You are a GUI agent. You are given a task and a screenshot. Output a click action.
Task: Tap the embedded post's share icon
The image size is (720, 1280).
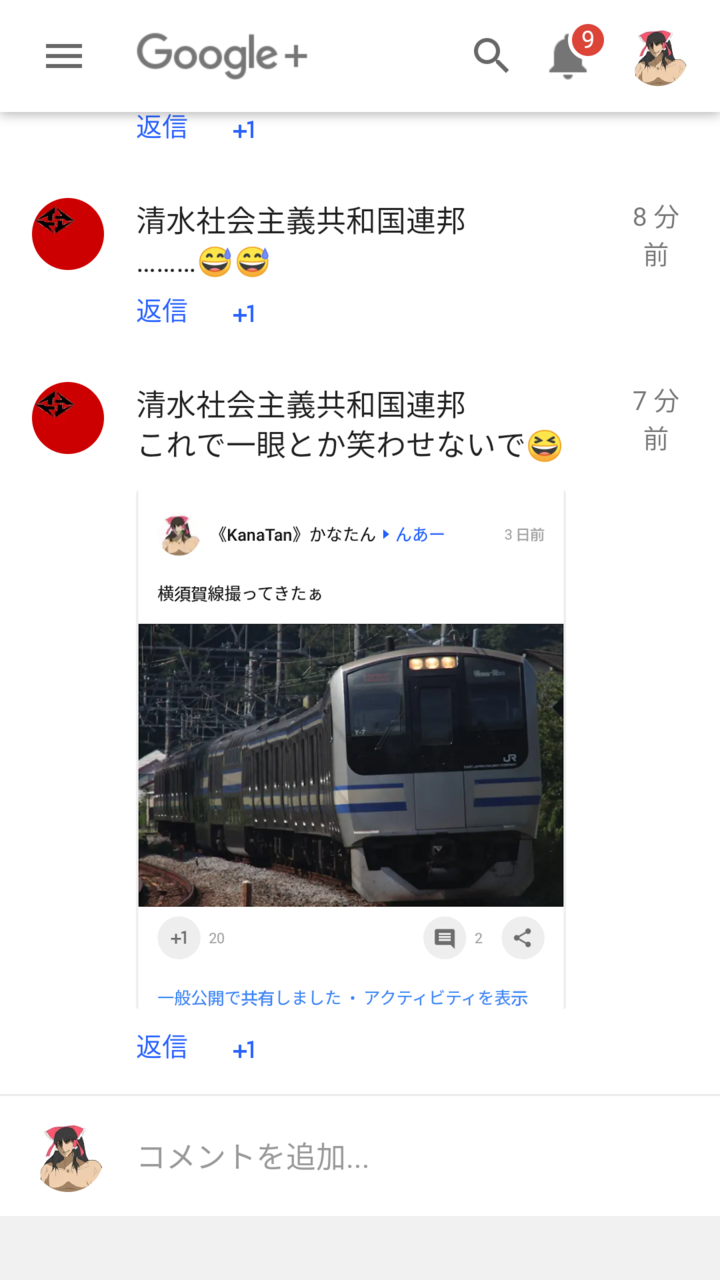[x=522, y=938]
